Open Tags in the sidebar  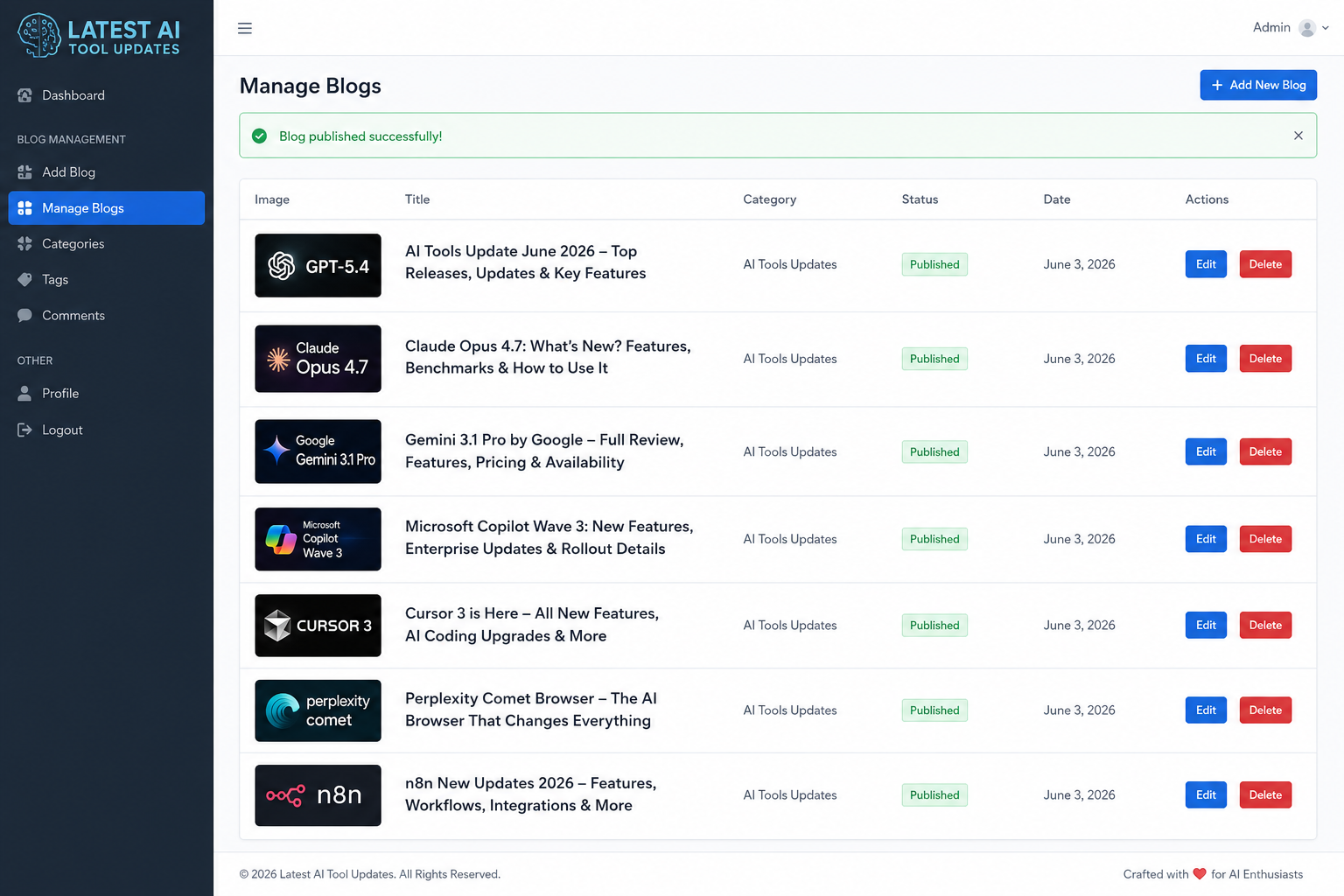(x=107, y=280)
